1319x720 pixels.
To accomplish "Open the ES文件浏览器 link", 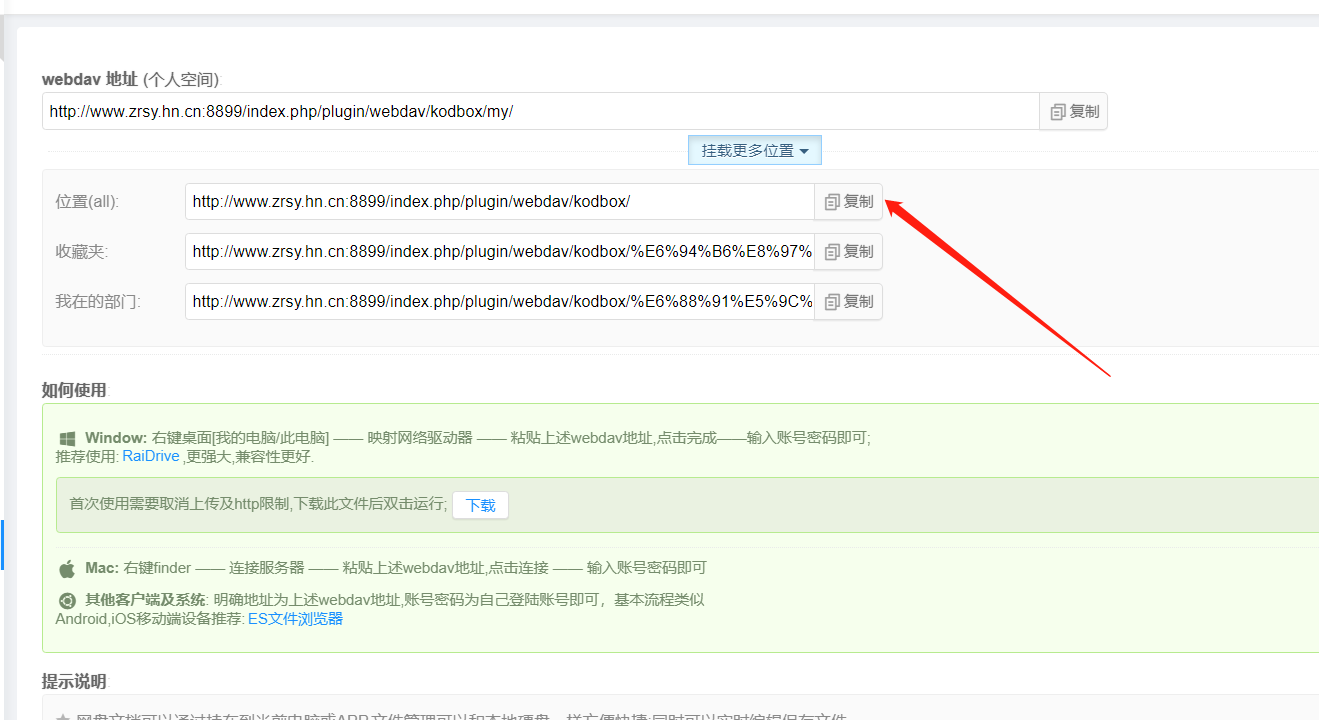I will [295, 618].
